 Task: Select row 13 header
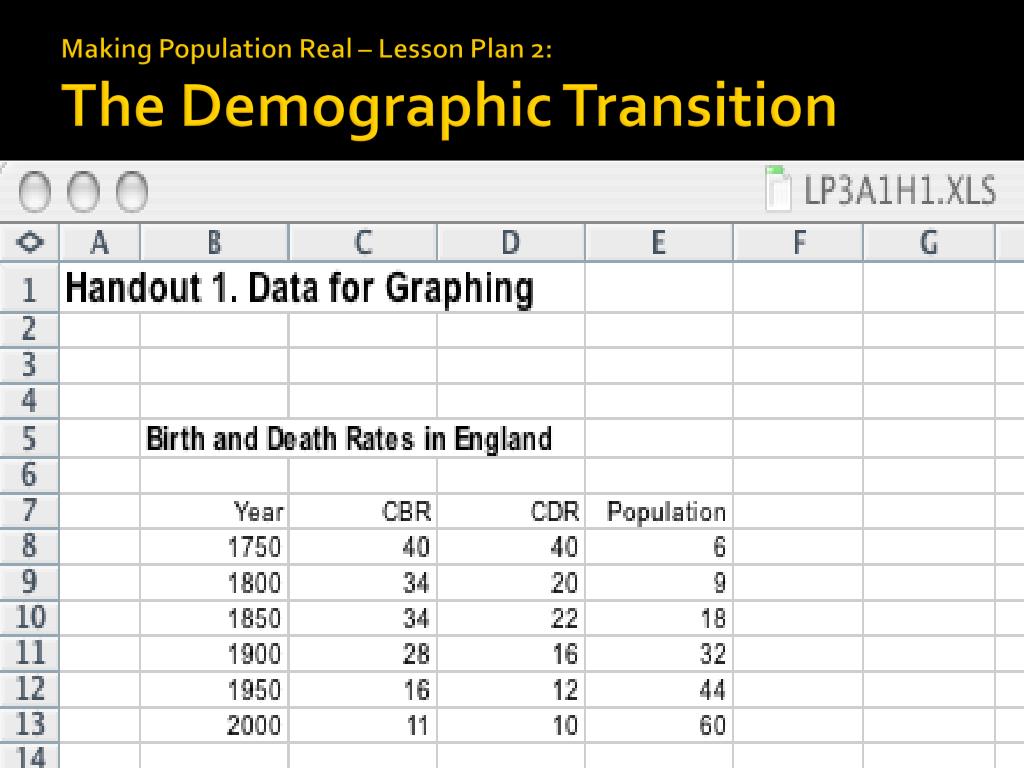tap(29, 724)
